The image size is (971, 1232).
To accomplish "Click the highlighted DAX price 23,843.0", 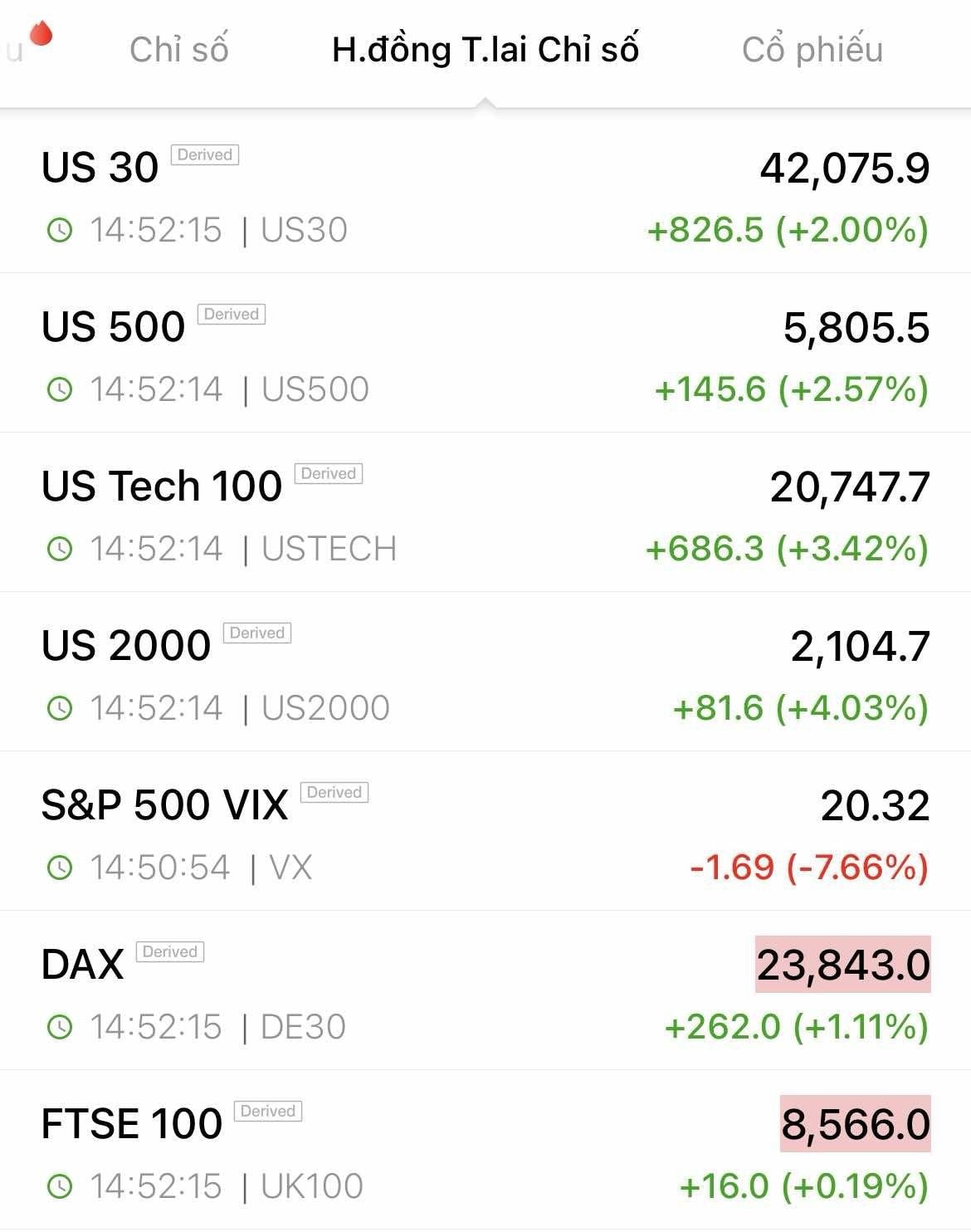I will (x=842, y=965).
